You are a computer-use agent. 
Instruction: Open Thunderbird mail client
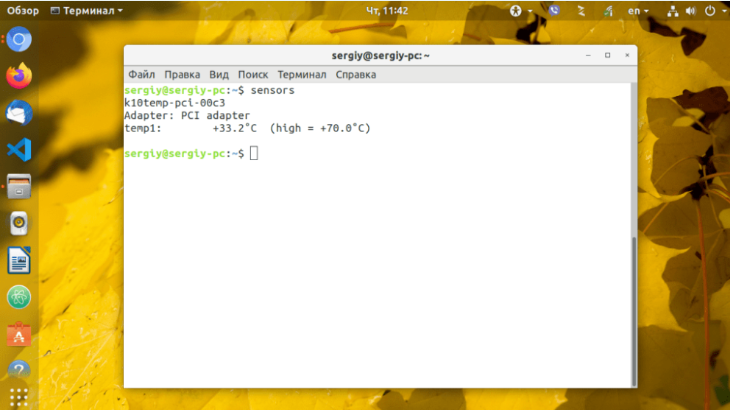tap(19, 113)
